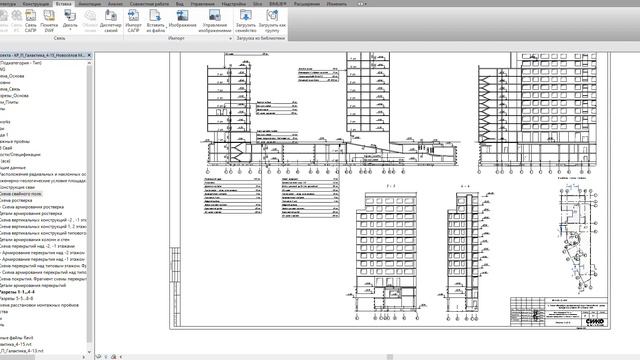The image size is (640, 360).
Task: Click Вставить из файла (Insert from File)
Action: [156, 20]
